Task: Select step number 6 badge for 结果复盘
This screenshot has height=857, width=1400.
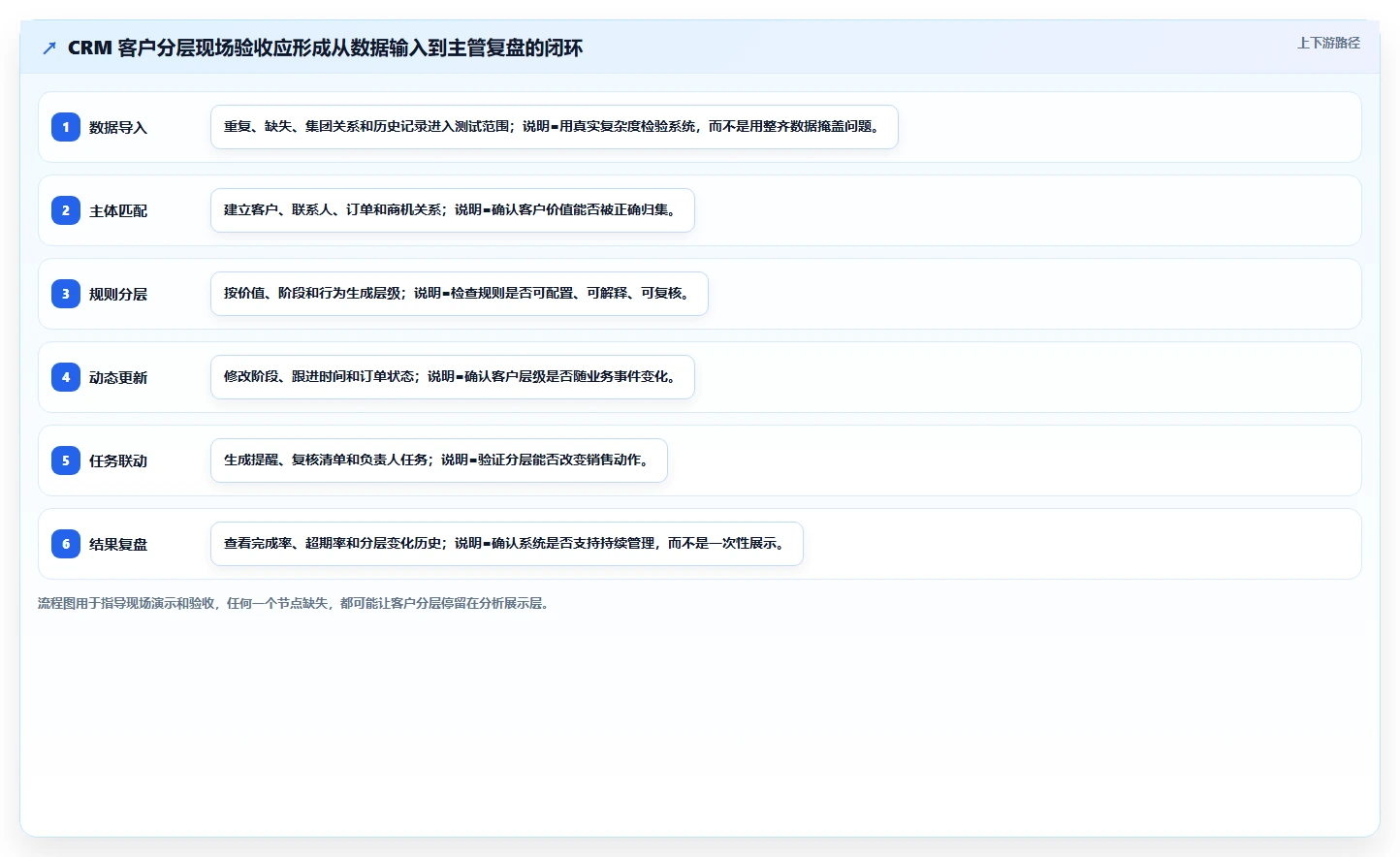Action: pyautogui.click(x=66, y=544)
